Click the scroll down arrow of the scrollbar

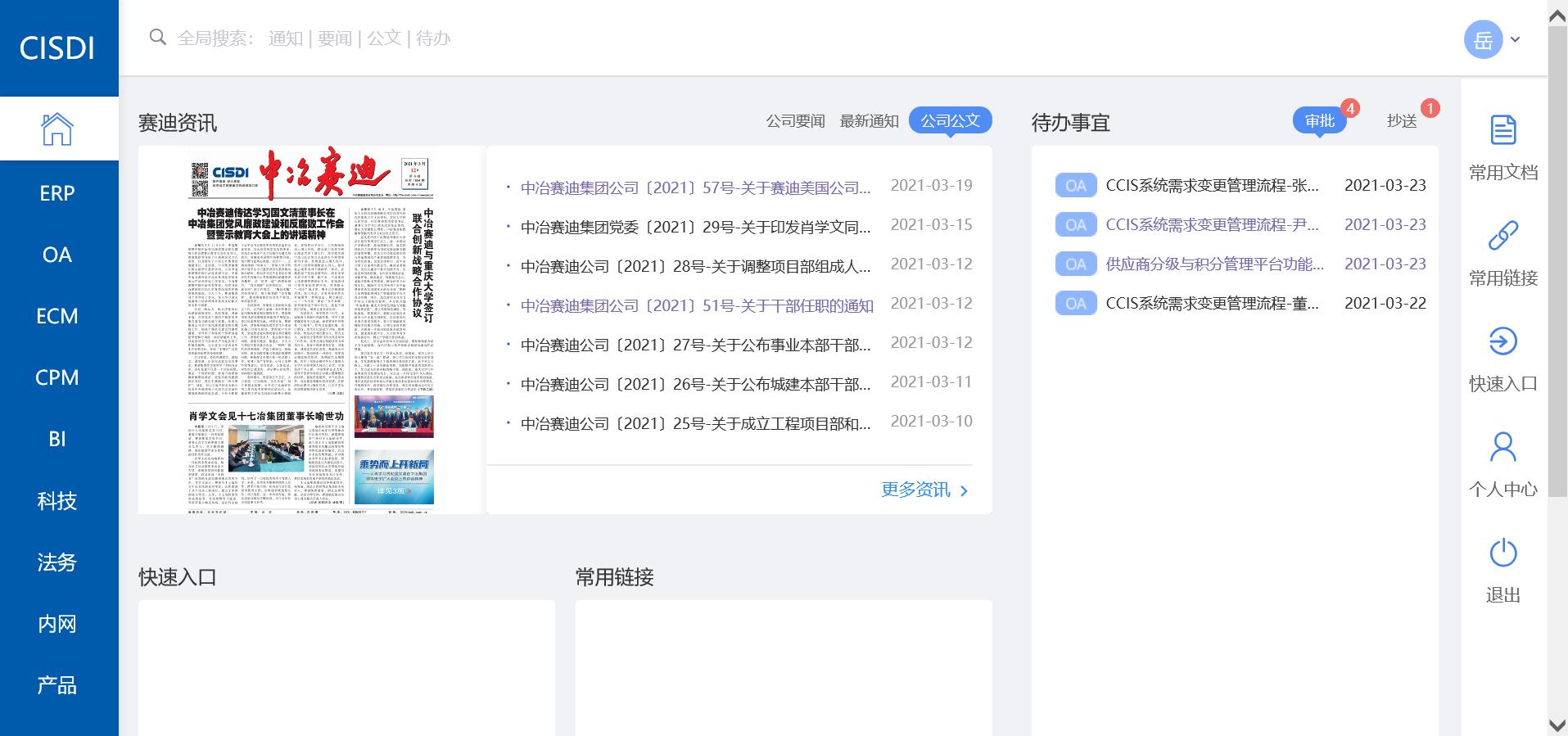[x=1557, y=725]
